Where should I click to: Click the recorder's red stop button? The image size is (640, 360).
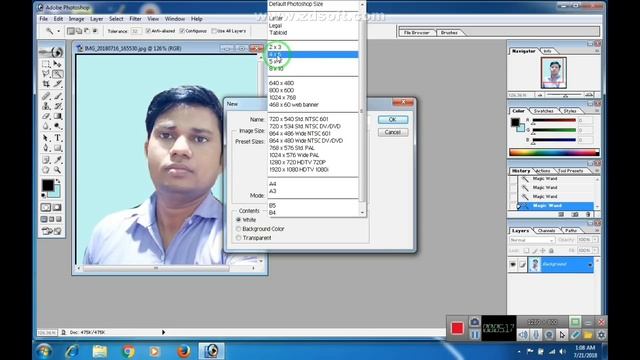pyautogui.click(x=457, y=328)
